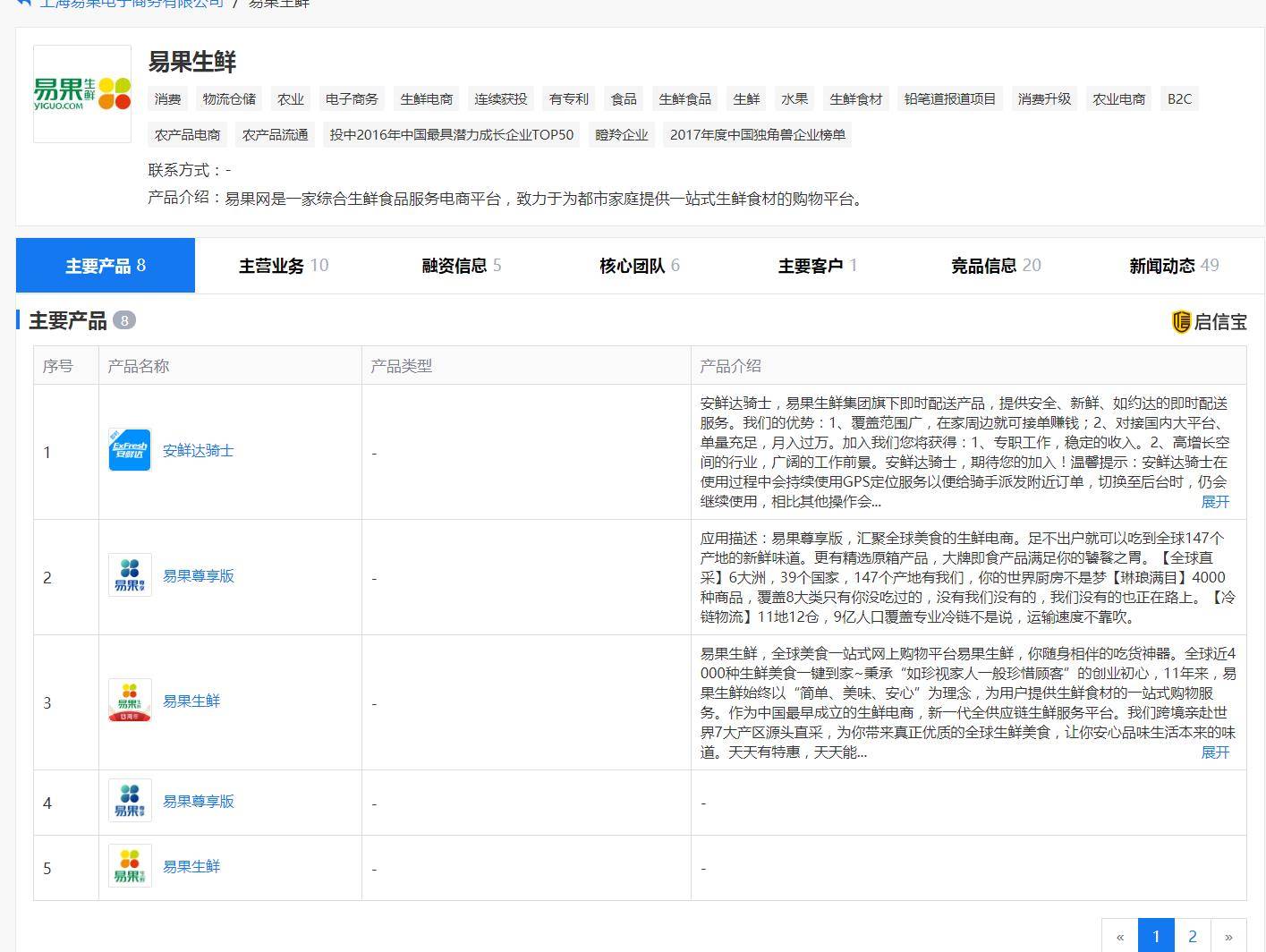Image resolution: width=1266 pixels, height=952 pixels.
Task: Click the 生鲜 tag
Action: [746, 98]
